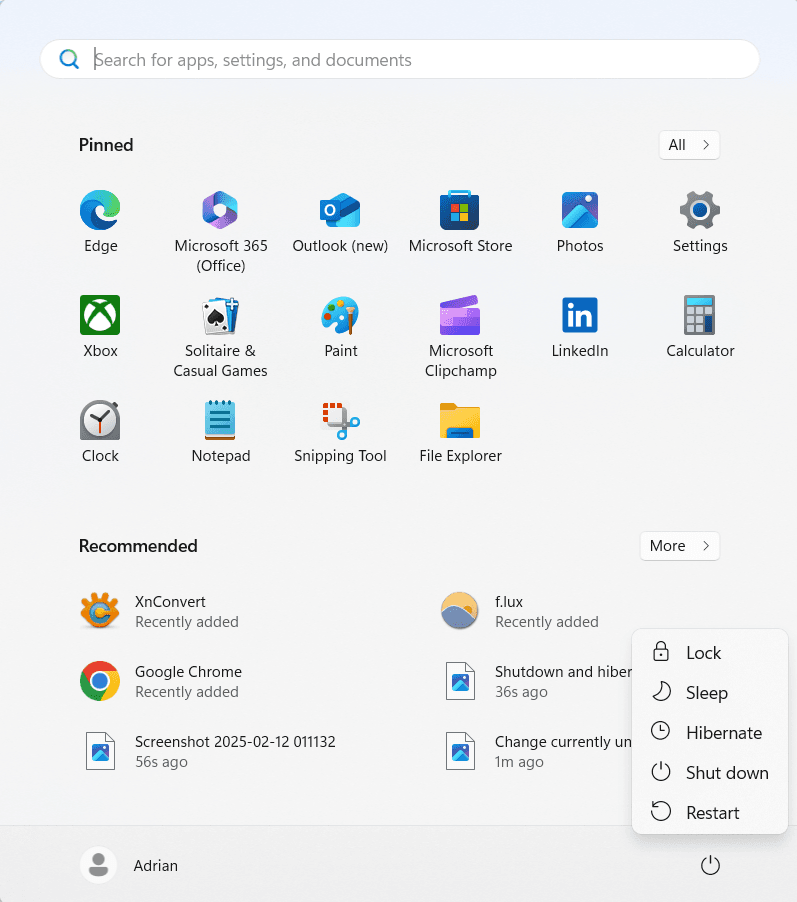
Task: Expand All pinned apps list
Action: pos(689,145)
